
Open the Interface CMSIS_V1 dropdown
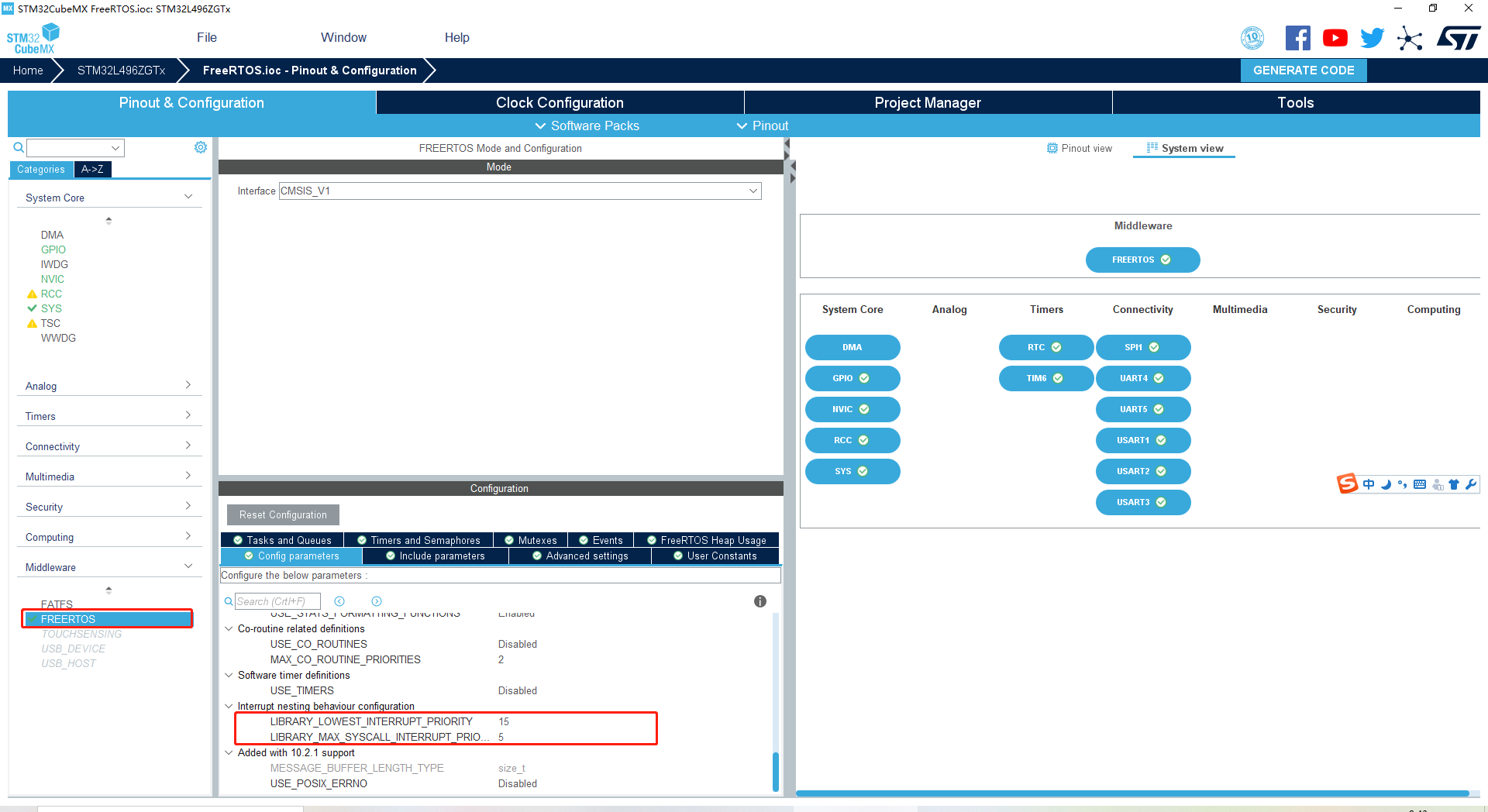coord(520,191)
